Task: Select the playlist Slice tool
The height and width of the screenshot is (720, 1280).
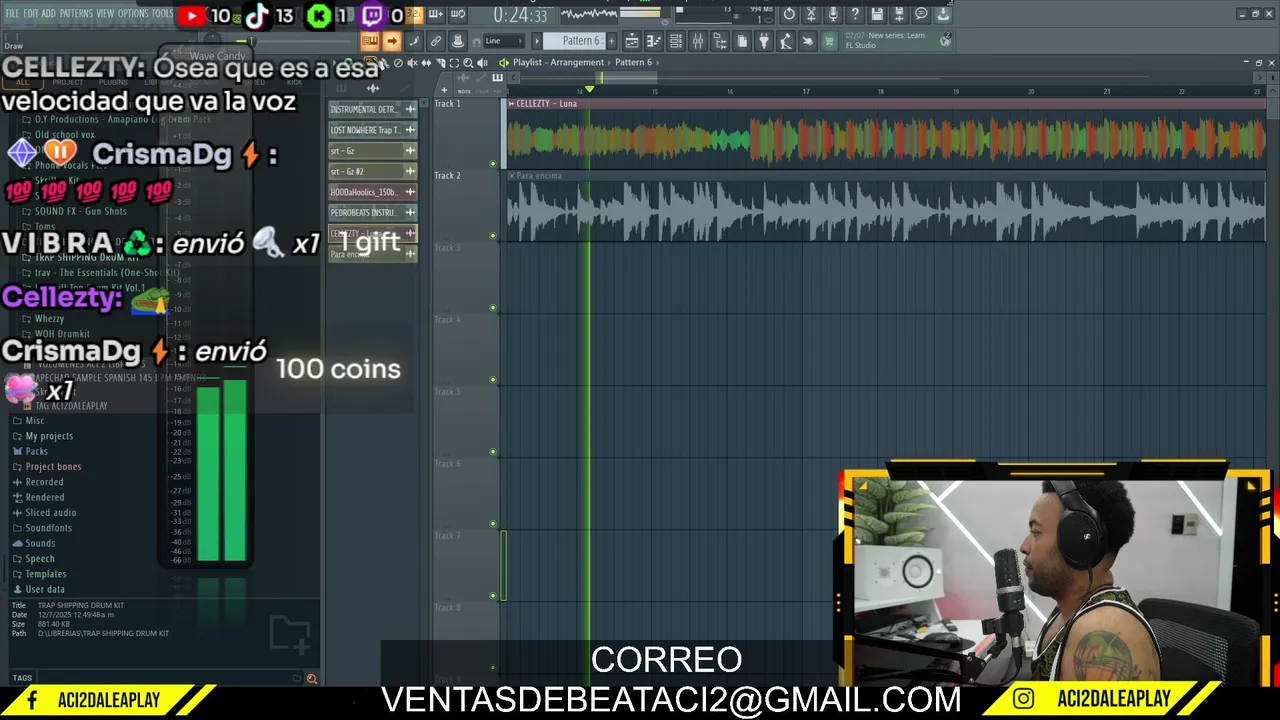Action: coord(441,62)
